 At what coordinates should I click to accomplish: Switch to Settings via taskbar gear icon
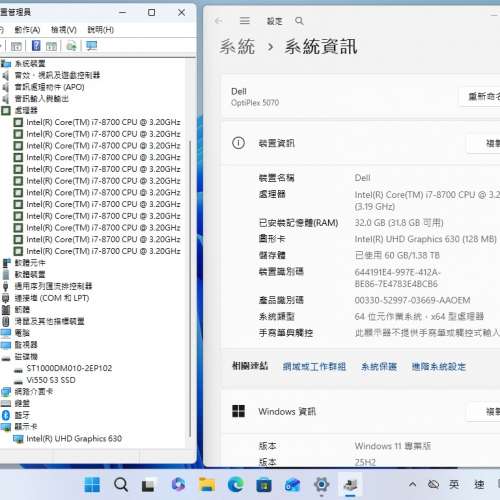point(322,484)
